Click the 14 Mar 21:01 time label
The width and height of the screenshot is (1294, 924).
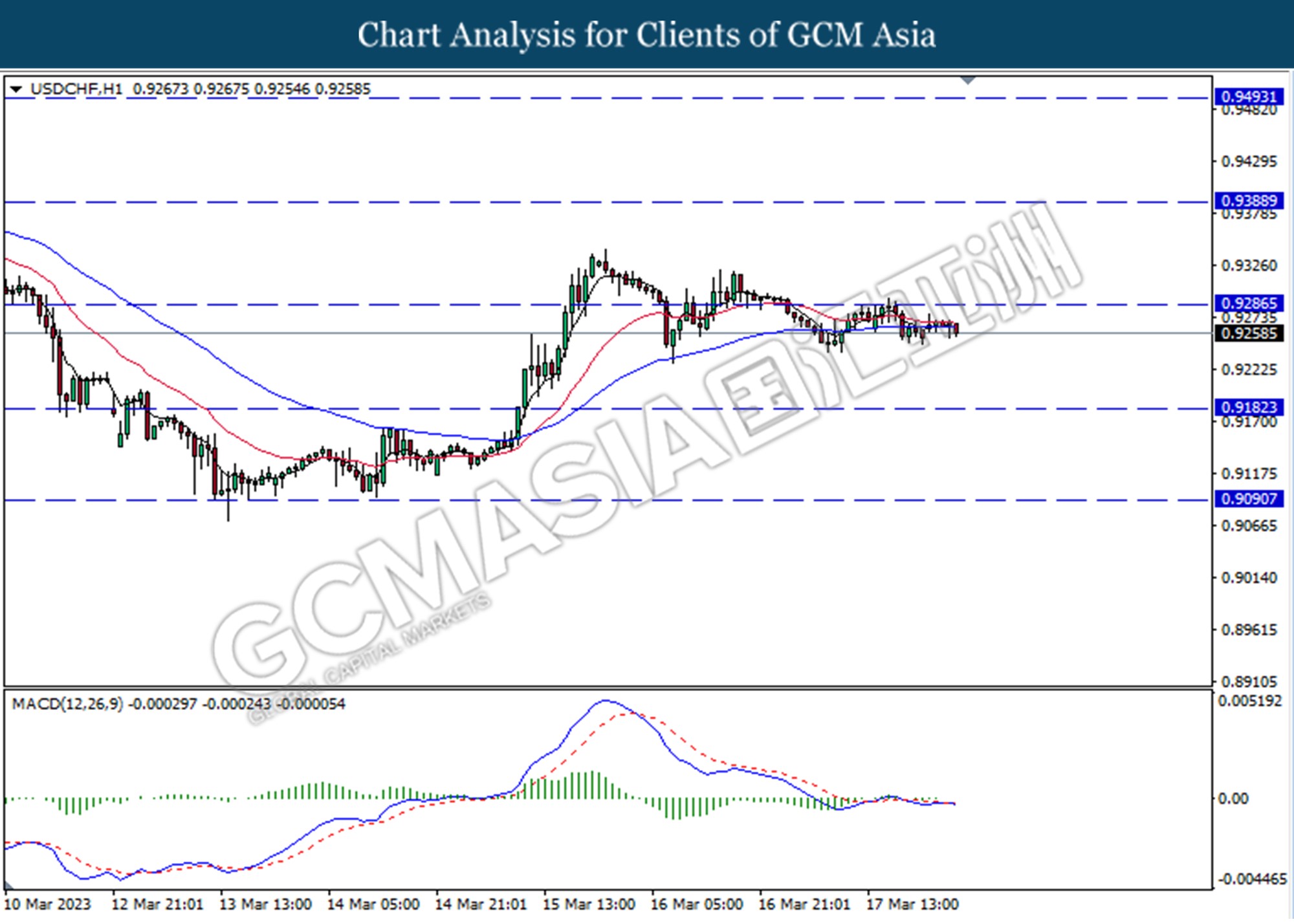481,904
